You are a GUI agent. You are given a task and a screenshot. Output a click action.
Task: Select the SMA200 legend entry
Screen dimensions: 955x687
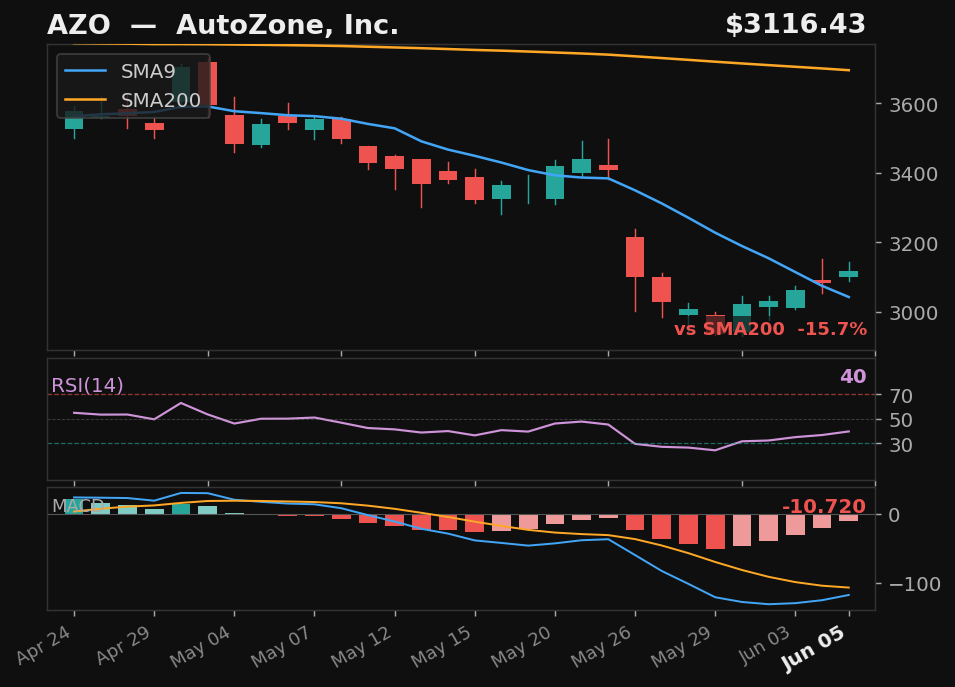(x=132, y=100)
